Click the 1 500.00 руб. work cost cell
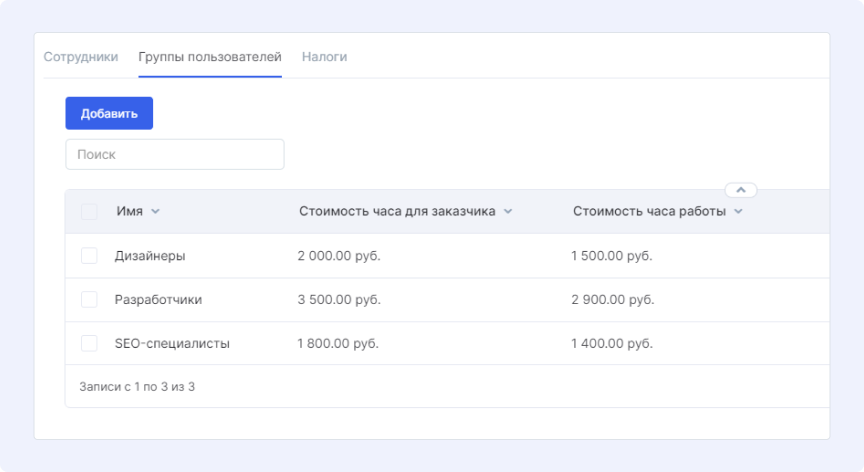This screenshot has width=864, height=472. point(611,256)
